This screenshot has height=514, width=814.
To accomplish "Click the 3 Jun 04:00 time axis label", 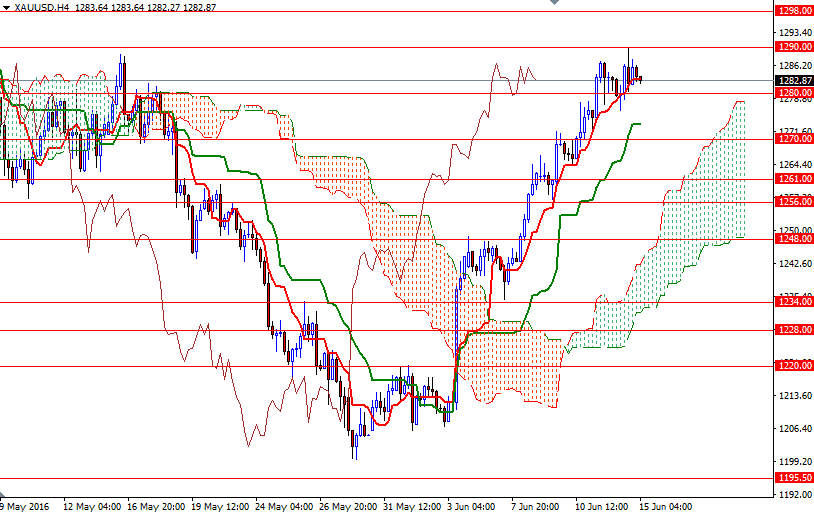I will [x=469, y=506].
